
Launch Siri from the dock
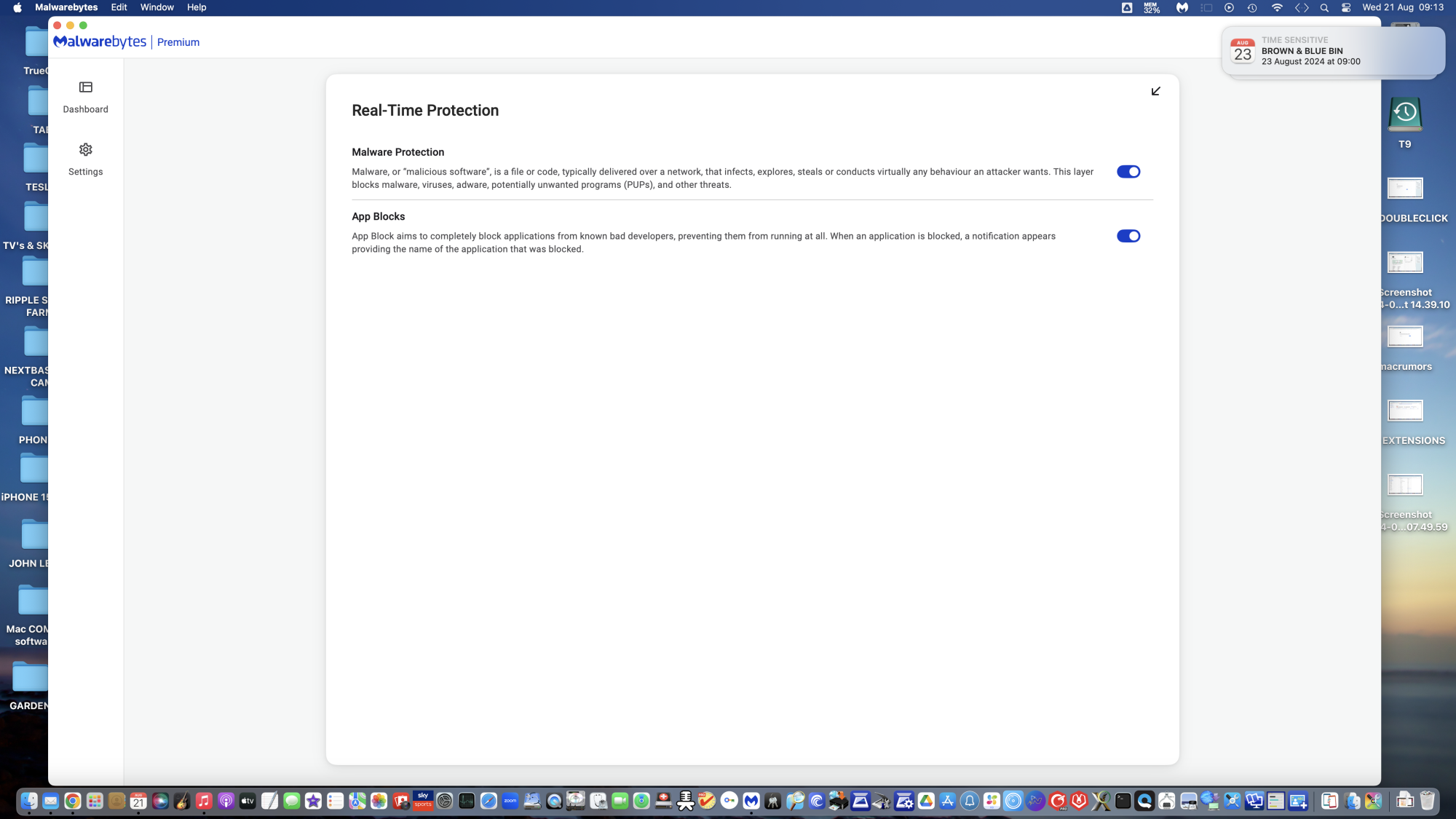pyautogui.click(x=160, y=801)
